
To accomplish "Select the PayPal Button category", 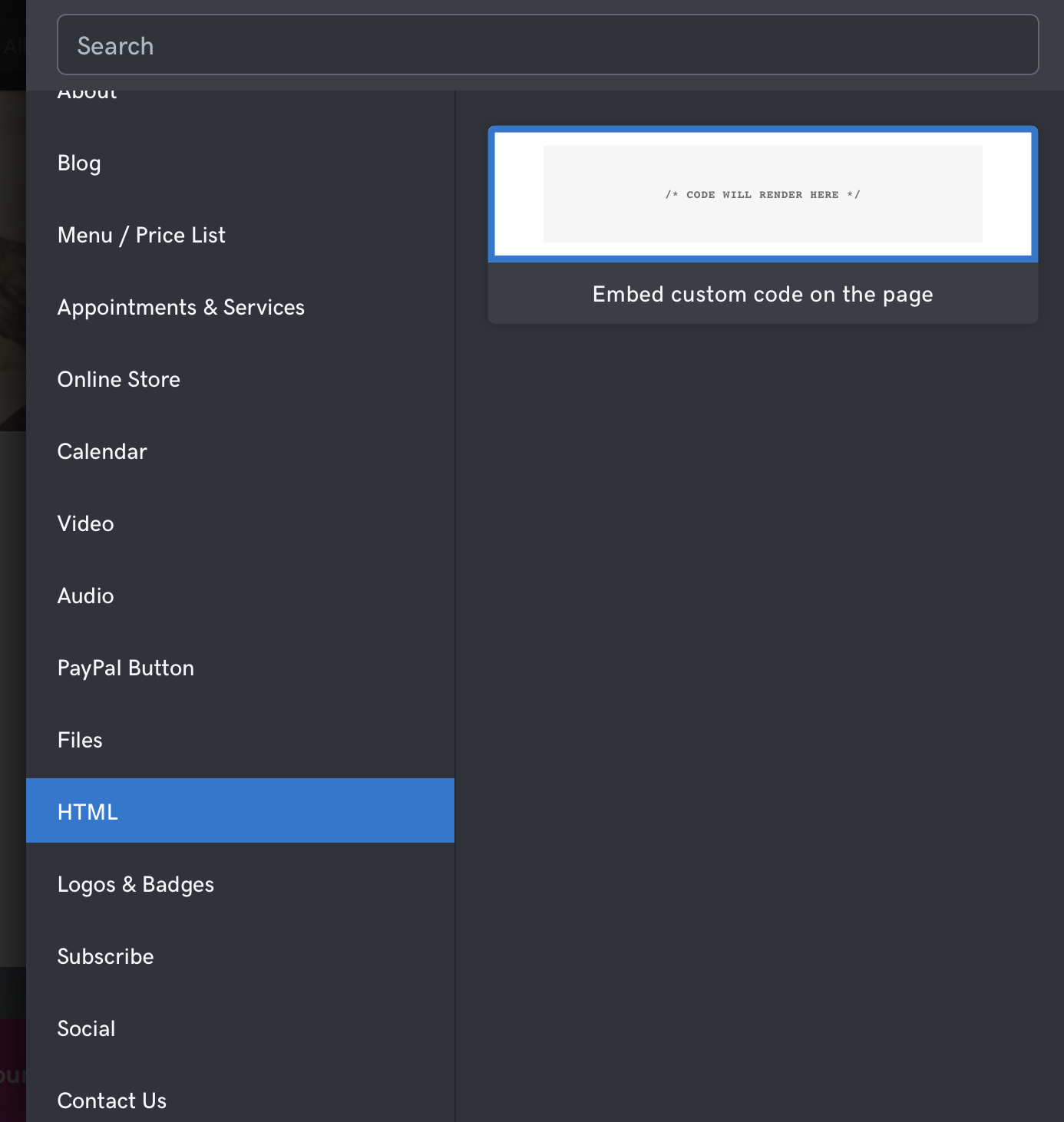I will point(125,668).
